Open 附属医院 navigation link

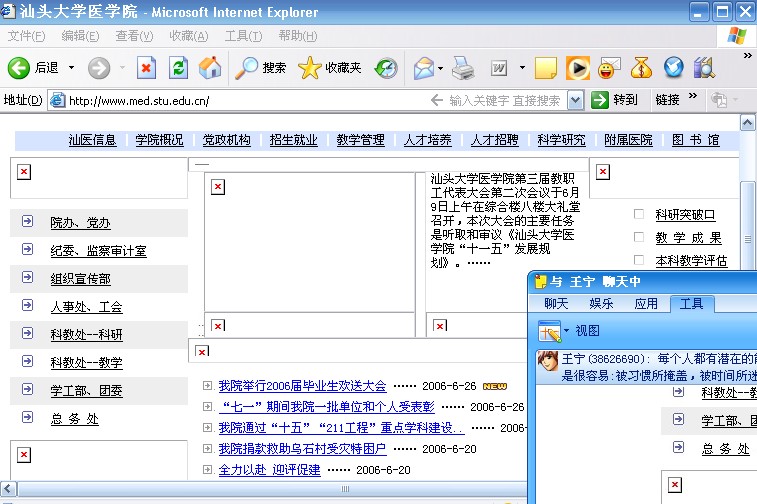click(628, 140)
